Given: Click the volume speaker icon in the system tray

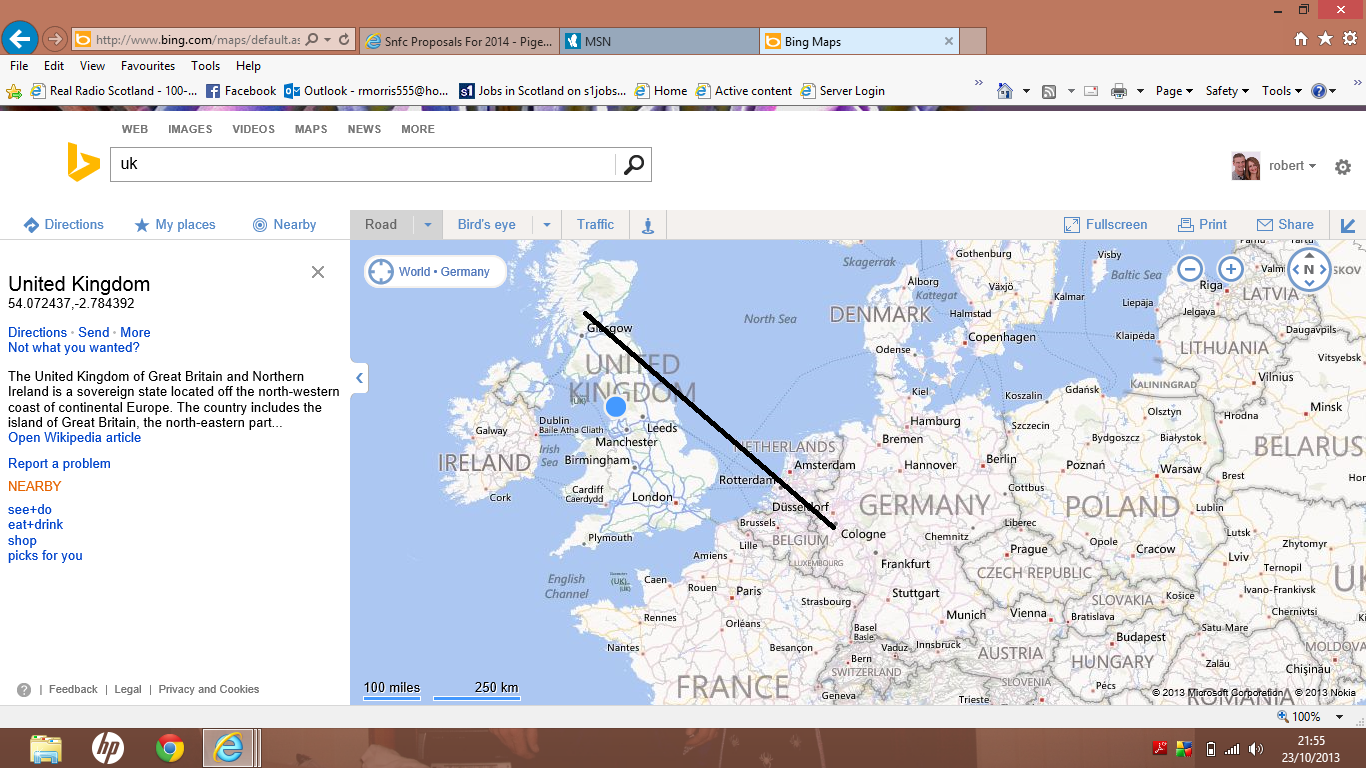Looking at the screenshot, I should pyautogui.click(x=1256, y=749).
